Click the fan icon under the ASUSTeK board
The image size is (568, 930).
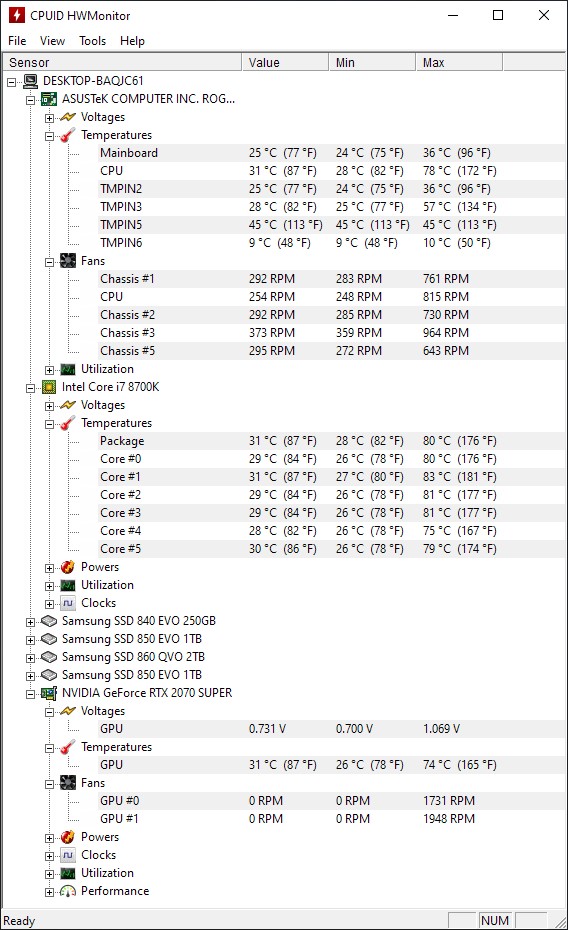68,261
